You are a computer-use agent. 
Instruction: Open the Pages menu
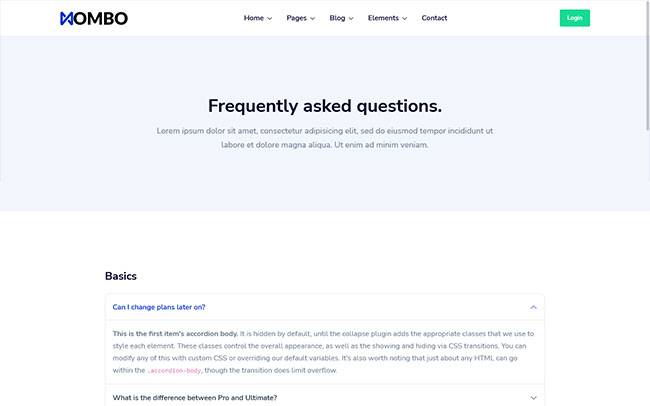296,18
